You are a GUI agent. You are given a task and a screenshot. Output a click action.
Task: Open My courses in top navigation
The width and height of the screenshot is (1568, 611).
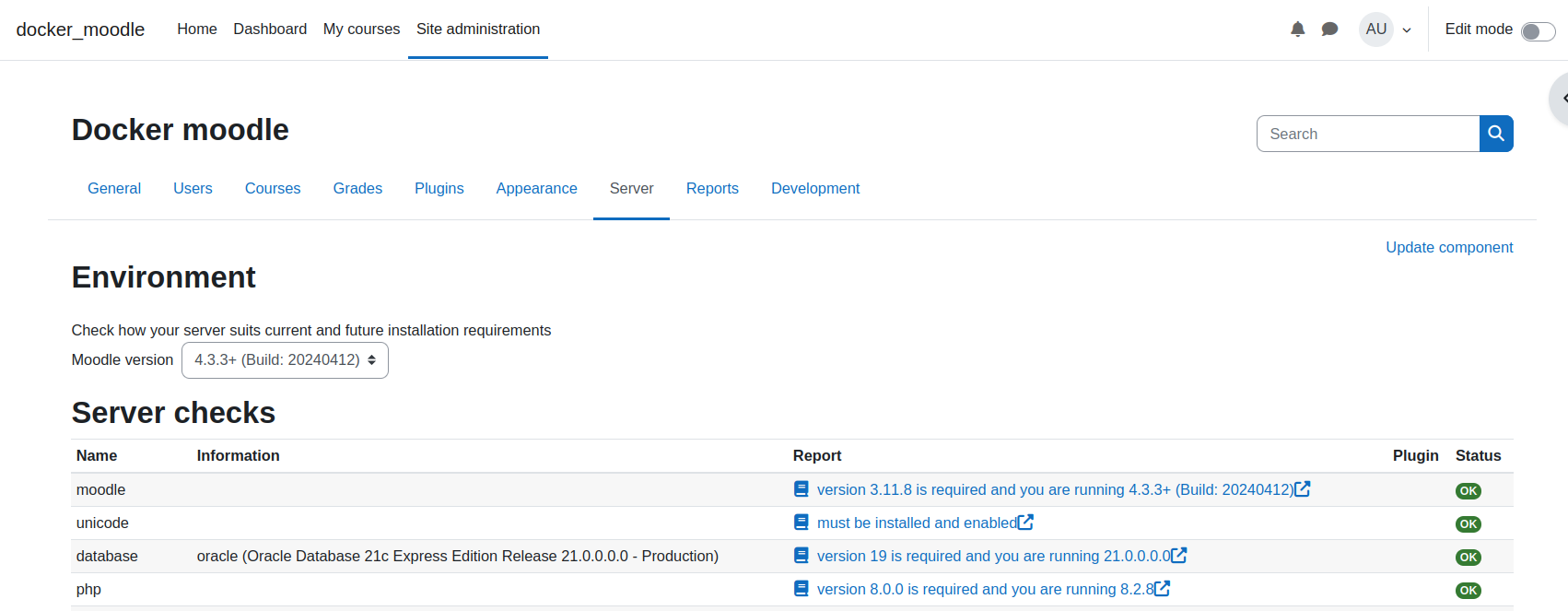click(x=361, y=29)
